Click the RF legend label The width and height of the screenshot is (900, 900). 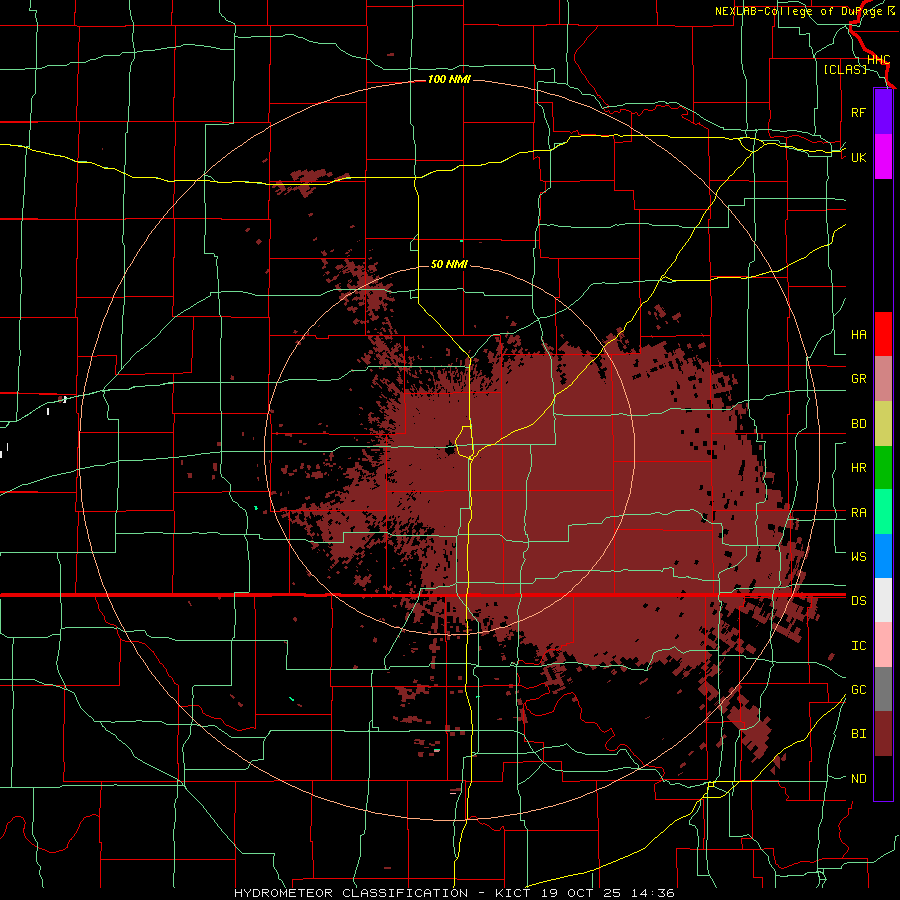(858, 112)
